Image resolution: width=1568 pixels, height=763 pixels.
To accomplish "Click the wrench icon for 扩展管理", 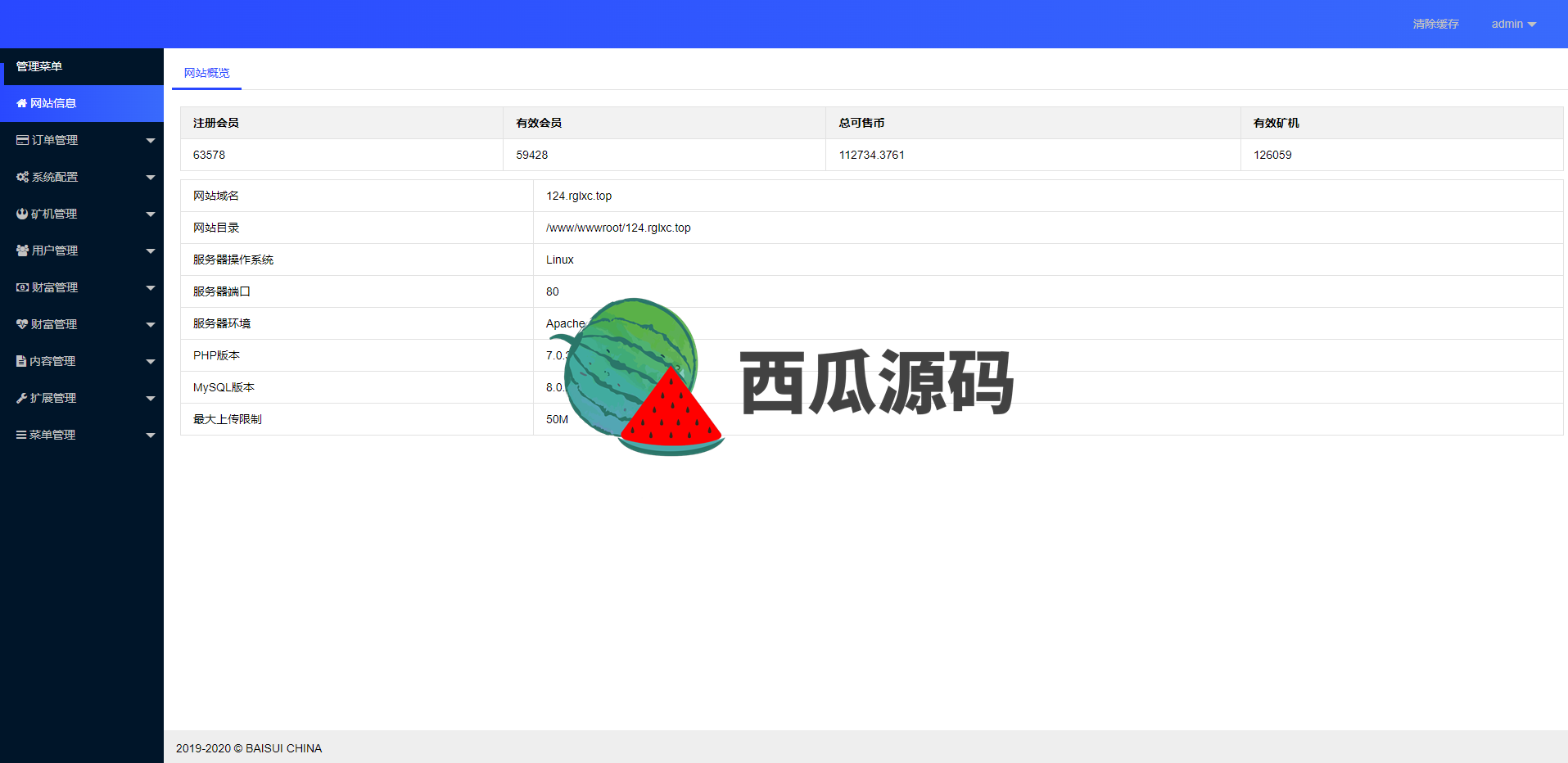I will [22, 399].
